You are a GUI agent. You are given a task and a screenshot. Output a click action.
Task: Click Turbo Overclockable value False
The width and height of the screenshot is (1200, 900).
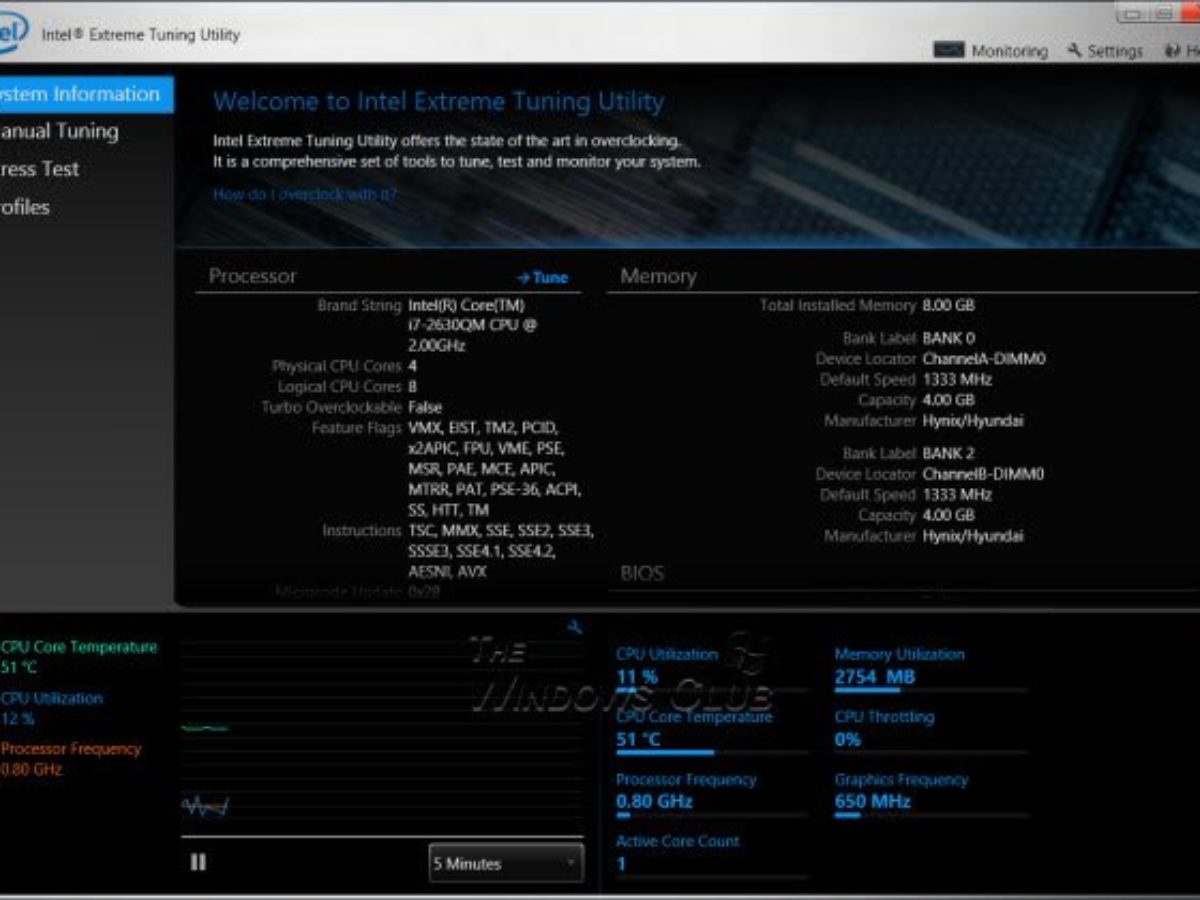[x=425, y=407]
